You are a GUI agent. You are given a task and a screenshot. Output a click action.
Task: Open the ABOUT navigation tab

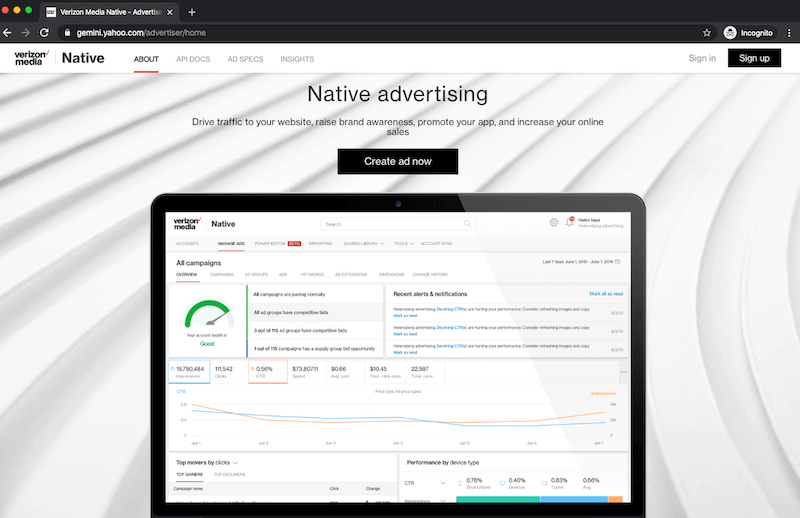(x=146, y=59)
